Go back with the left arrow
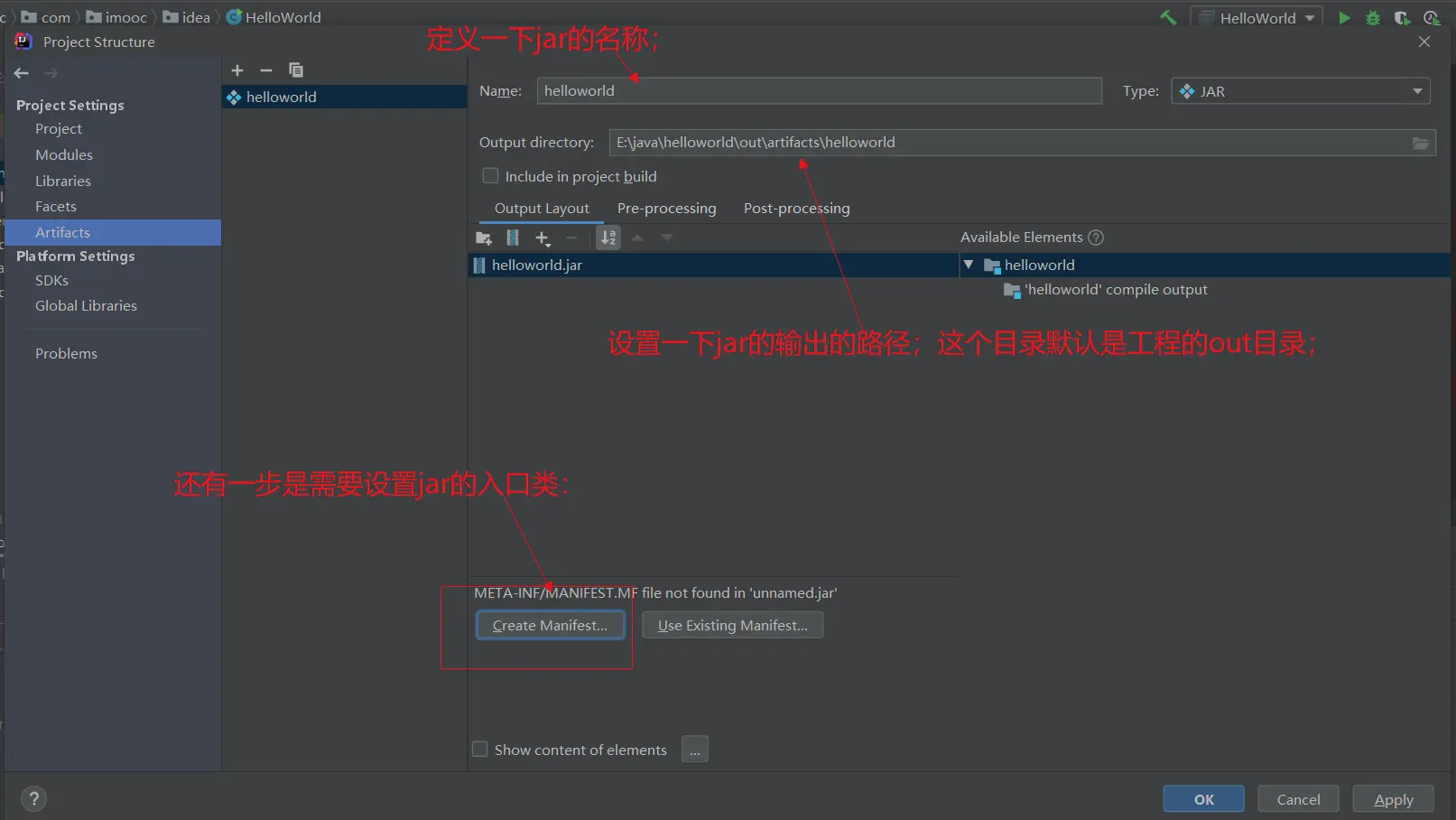The width and height of the screenshot is (1456, 820). coord(22,73)
